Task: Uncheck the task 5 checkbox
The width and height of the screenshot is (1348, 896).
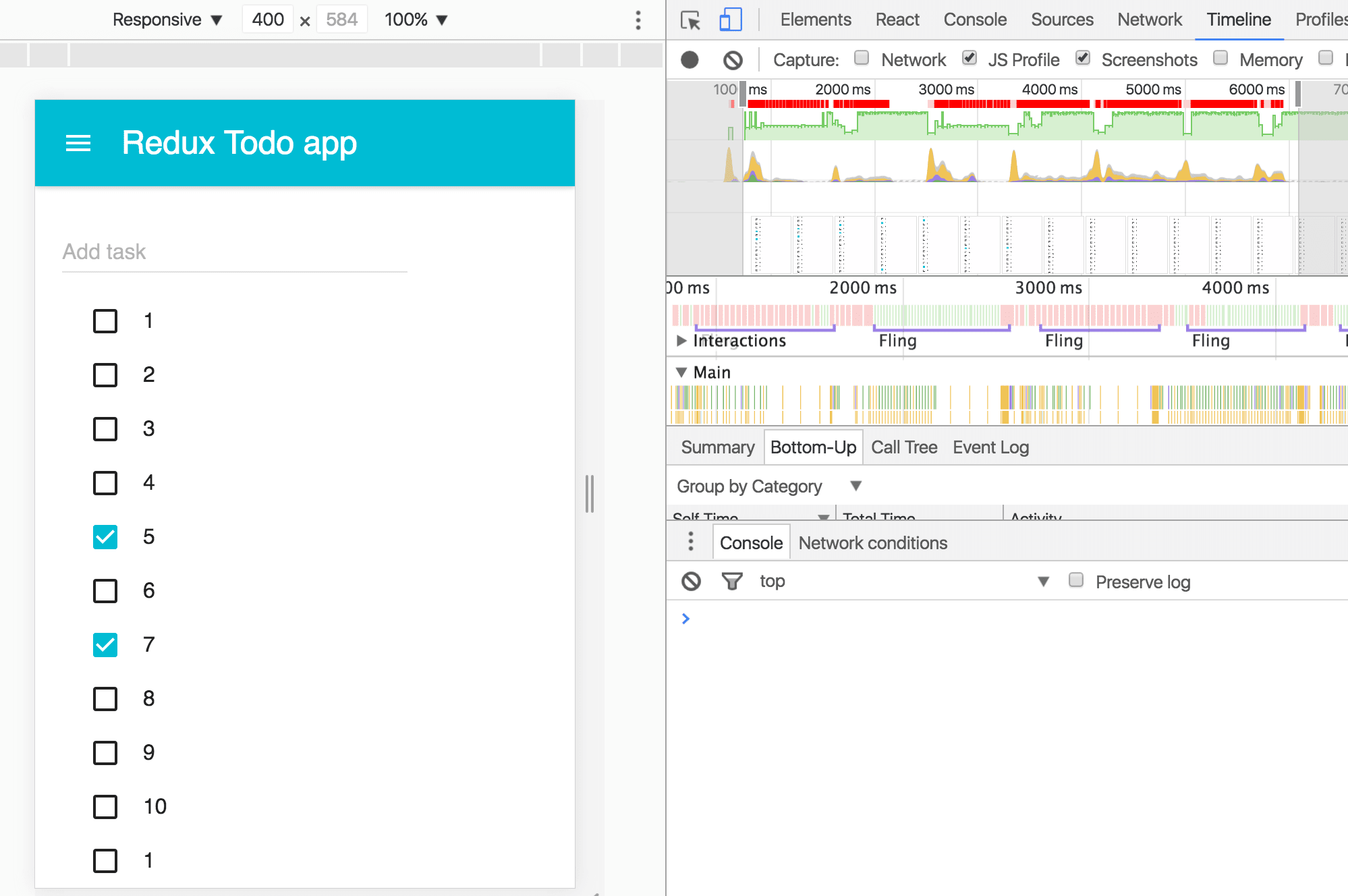Action: [105, 537]
